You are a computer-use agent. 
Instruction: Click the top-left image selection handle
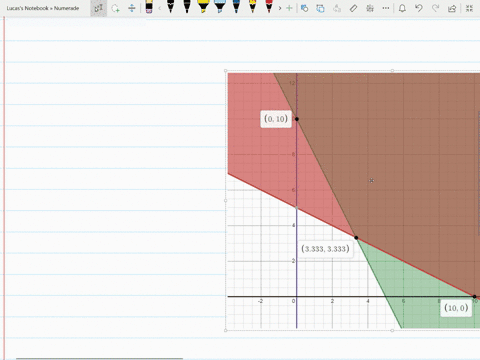(226, 71)
